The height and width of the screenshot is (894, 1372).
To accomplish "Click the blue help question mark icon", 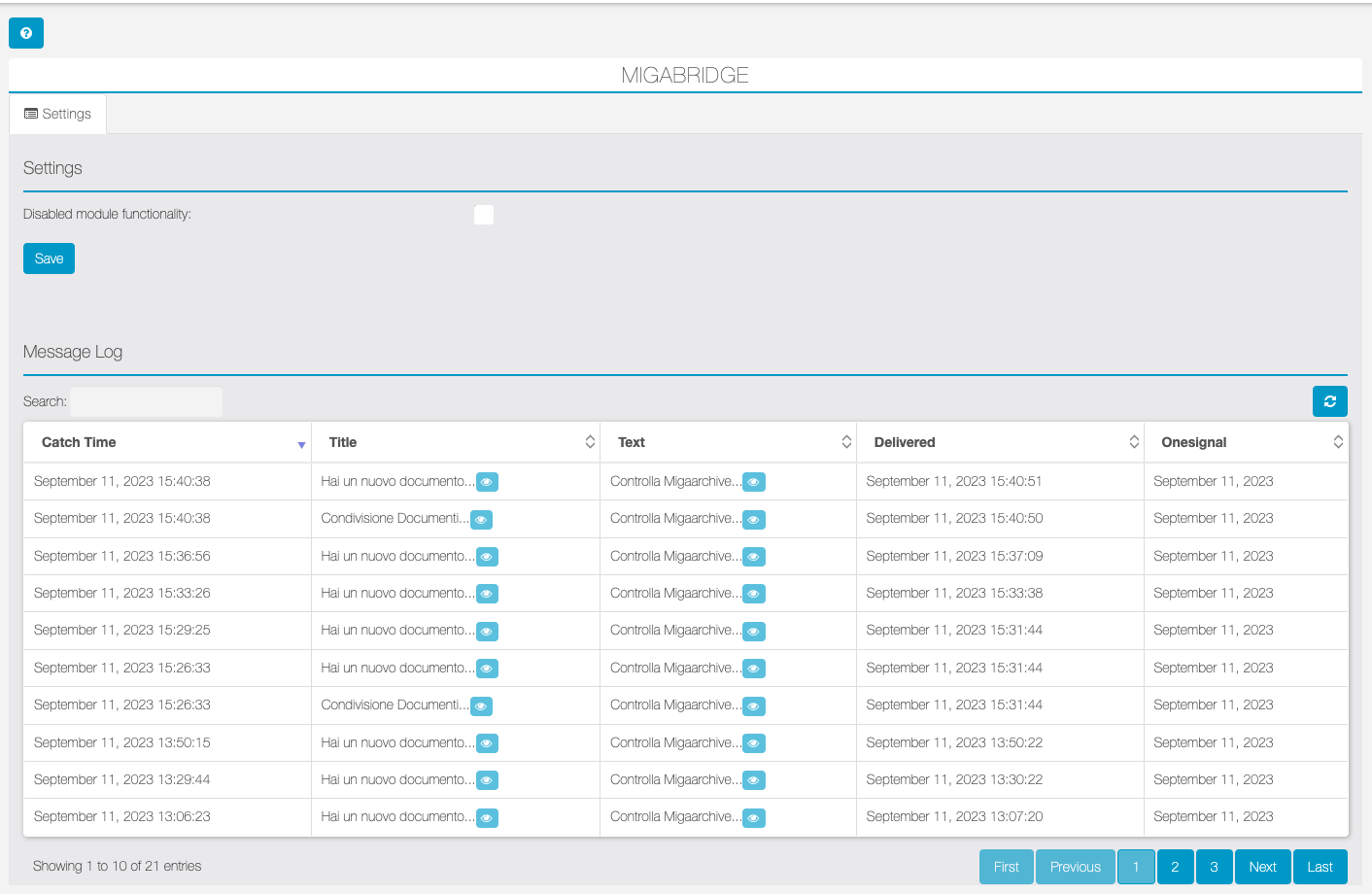I will [x=26, y=33].
